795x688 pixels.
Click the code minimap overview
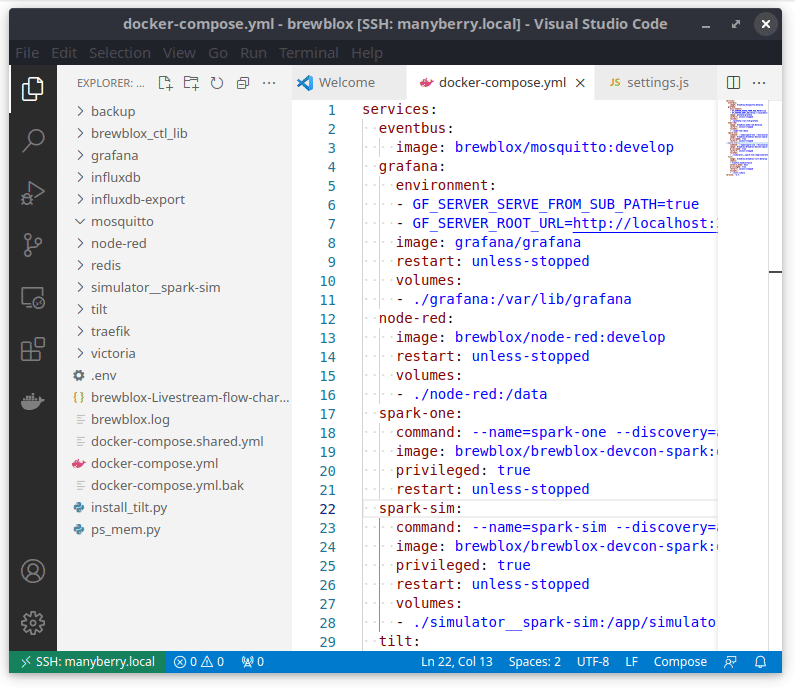pyautogui.click(x=747, y=138)
